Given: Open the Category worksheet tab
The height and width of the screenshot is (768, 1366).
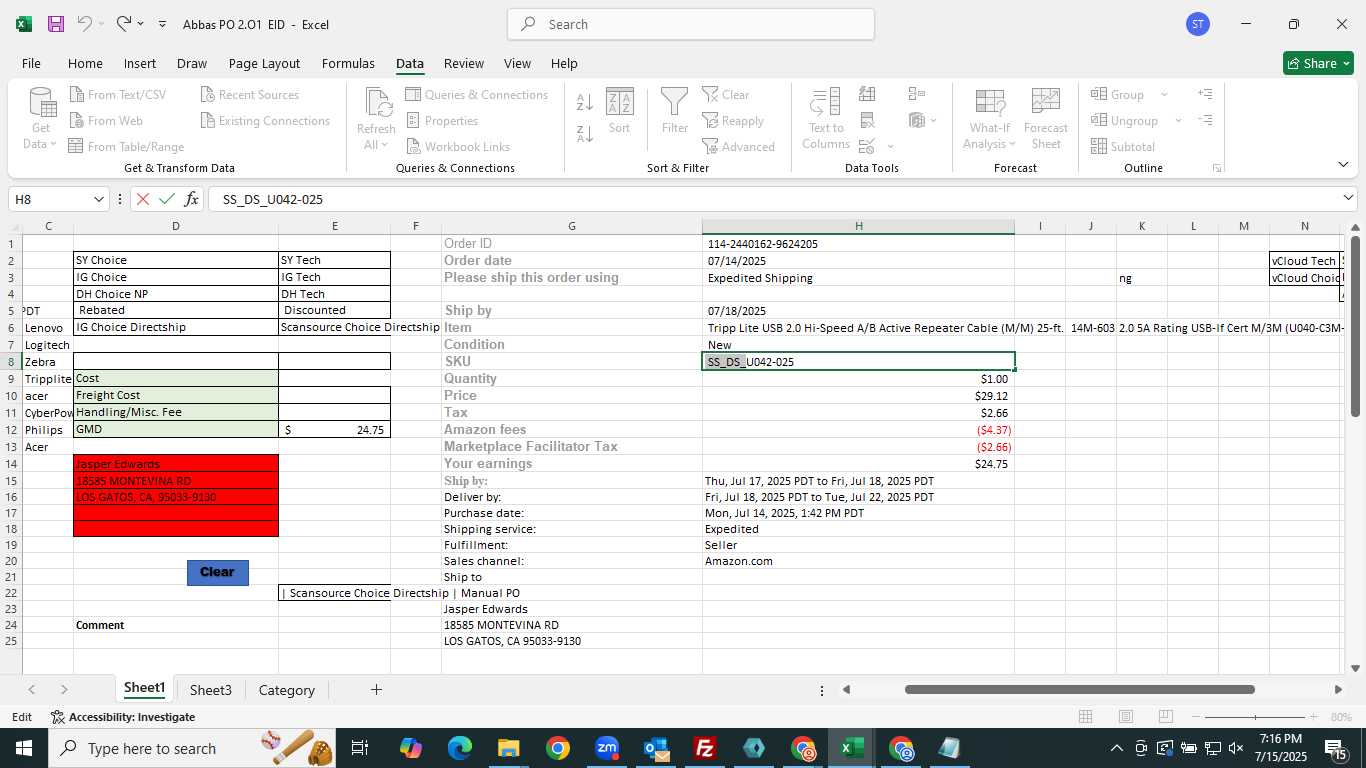Looking at the screenshot, I should 286,690.
